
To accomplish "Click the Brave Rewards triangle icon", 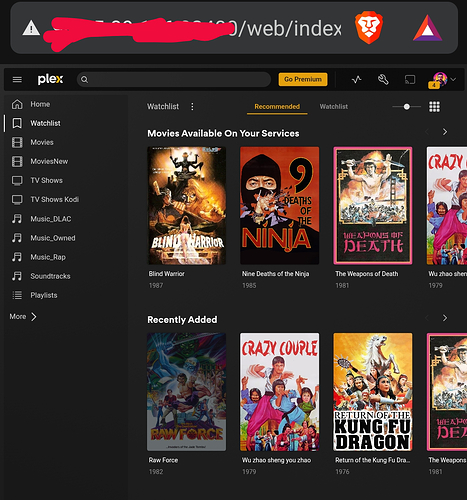I will [427, 29].
